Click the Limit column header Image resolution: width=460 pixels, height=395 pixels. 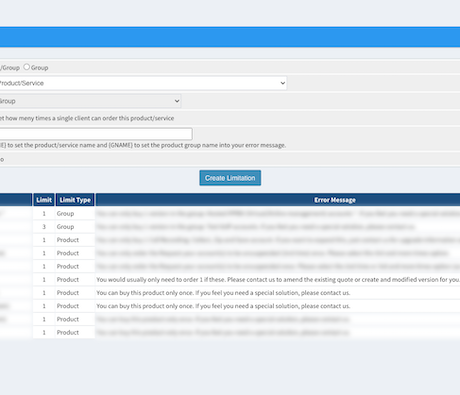[44, 200]
